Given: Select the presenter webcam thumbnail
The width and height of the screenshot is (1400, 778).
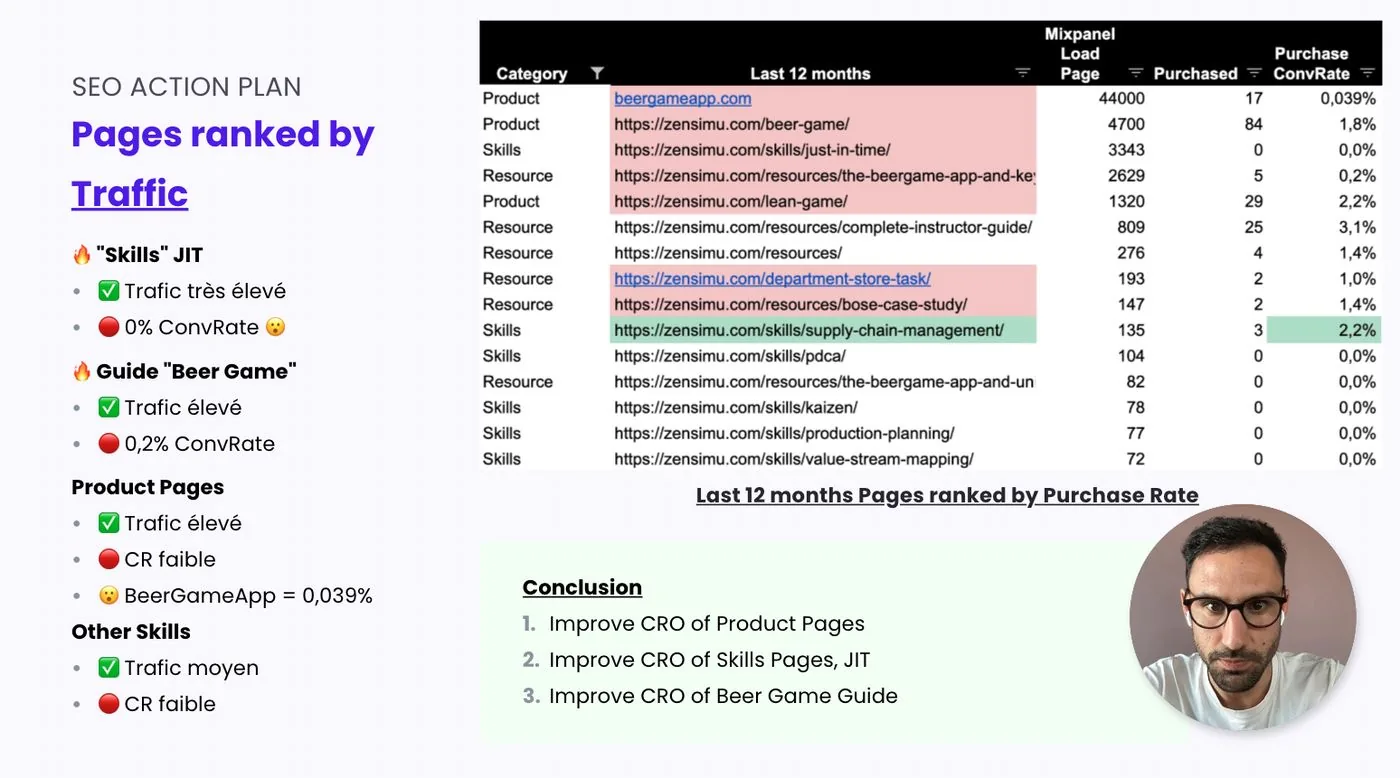Looking at the screenshot, I should tap(1242, 617).
